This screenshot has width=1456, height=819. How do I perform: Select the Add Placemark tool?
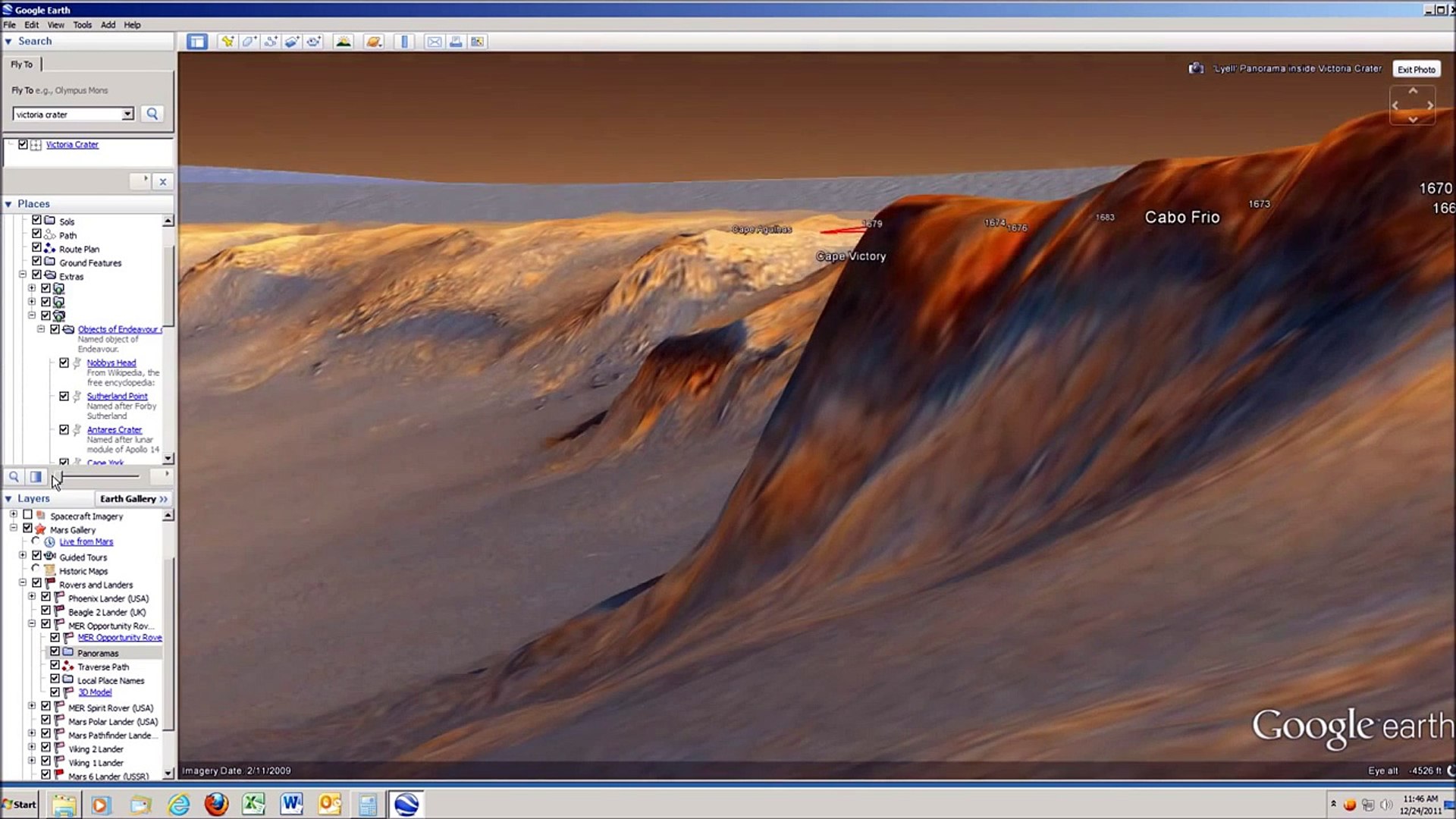coord(227,42)
